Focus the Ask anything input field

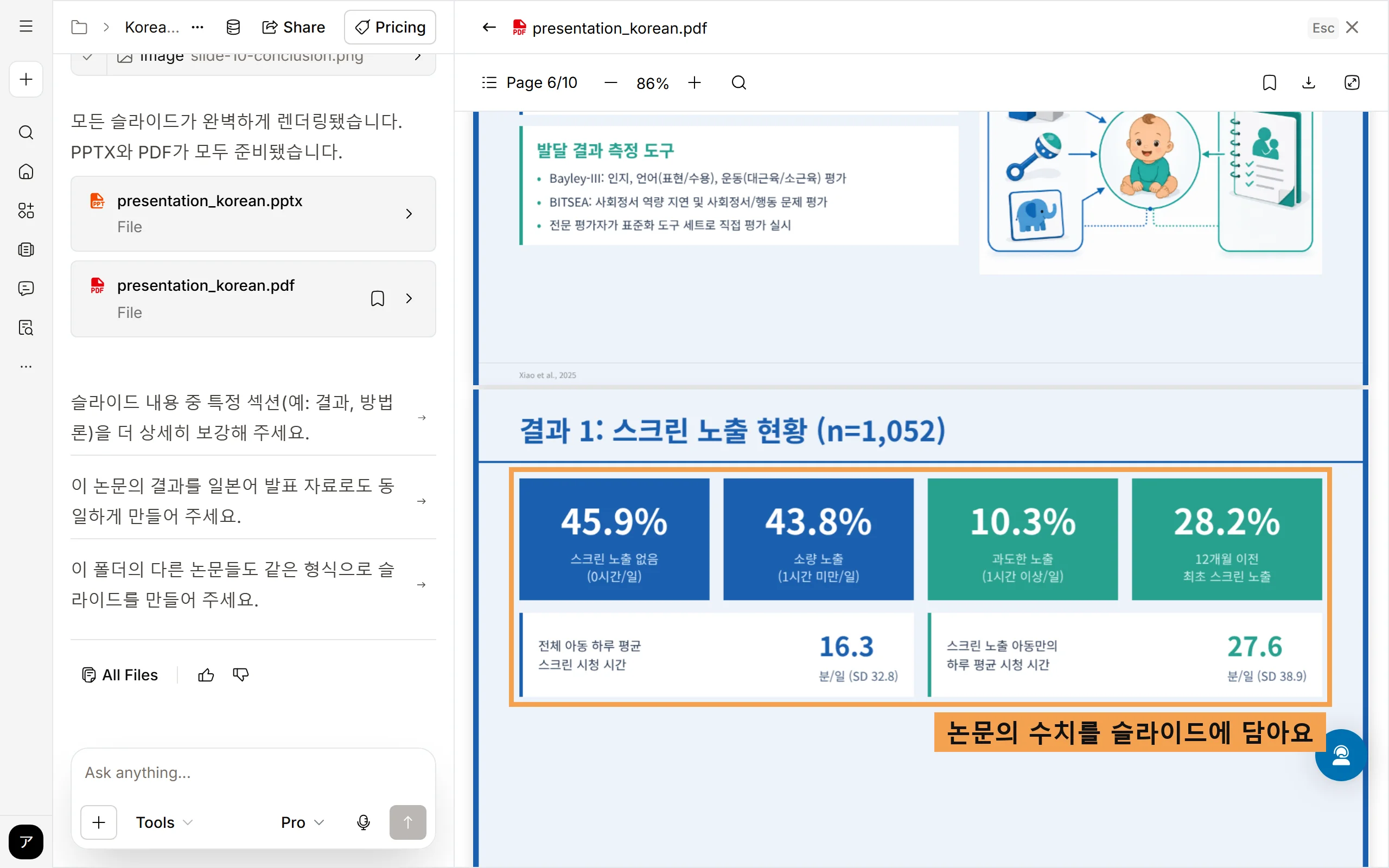tap(253, 773)
